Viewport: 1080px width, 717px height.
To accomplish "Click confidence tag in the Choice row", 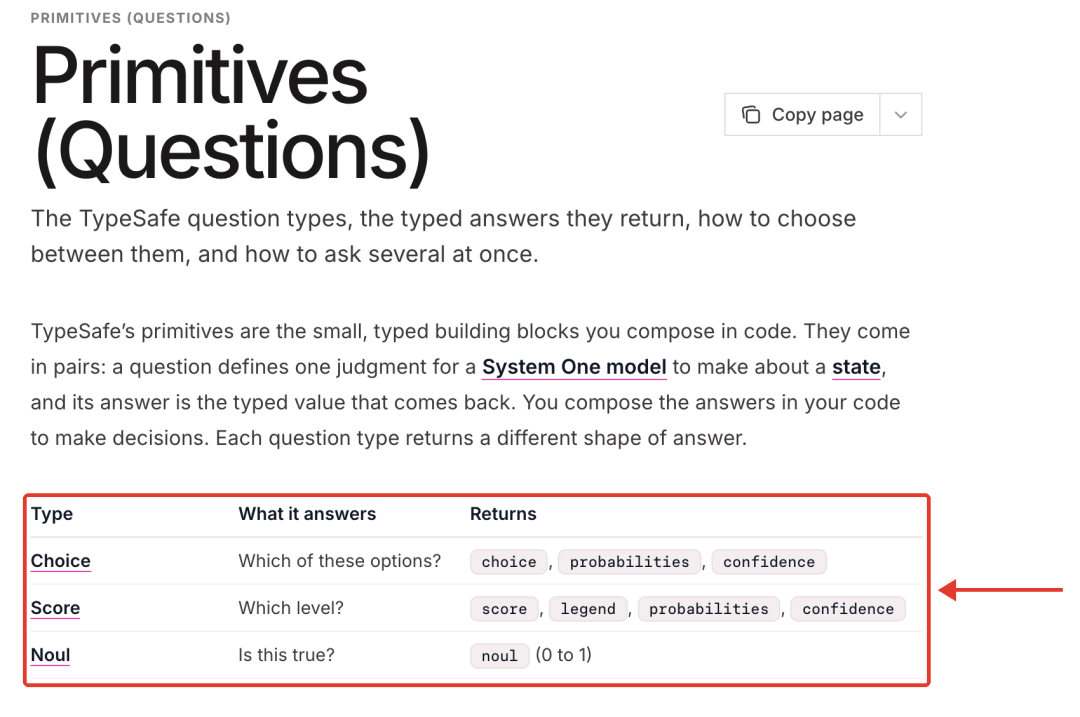I will click(769, 562).
